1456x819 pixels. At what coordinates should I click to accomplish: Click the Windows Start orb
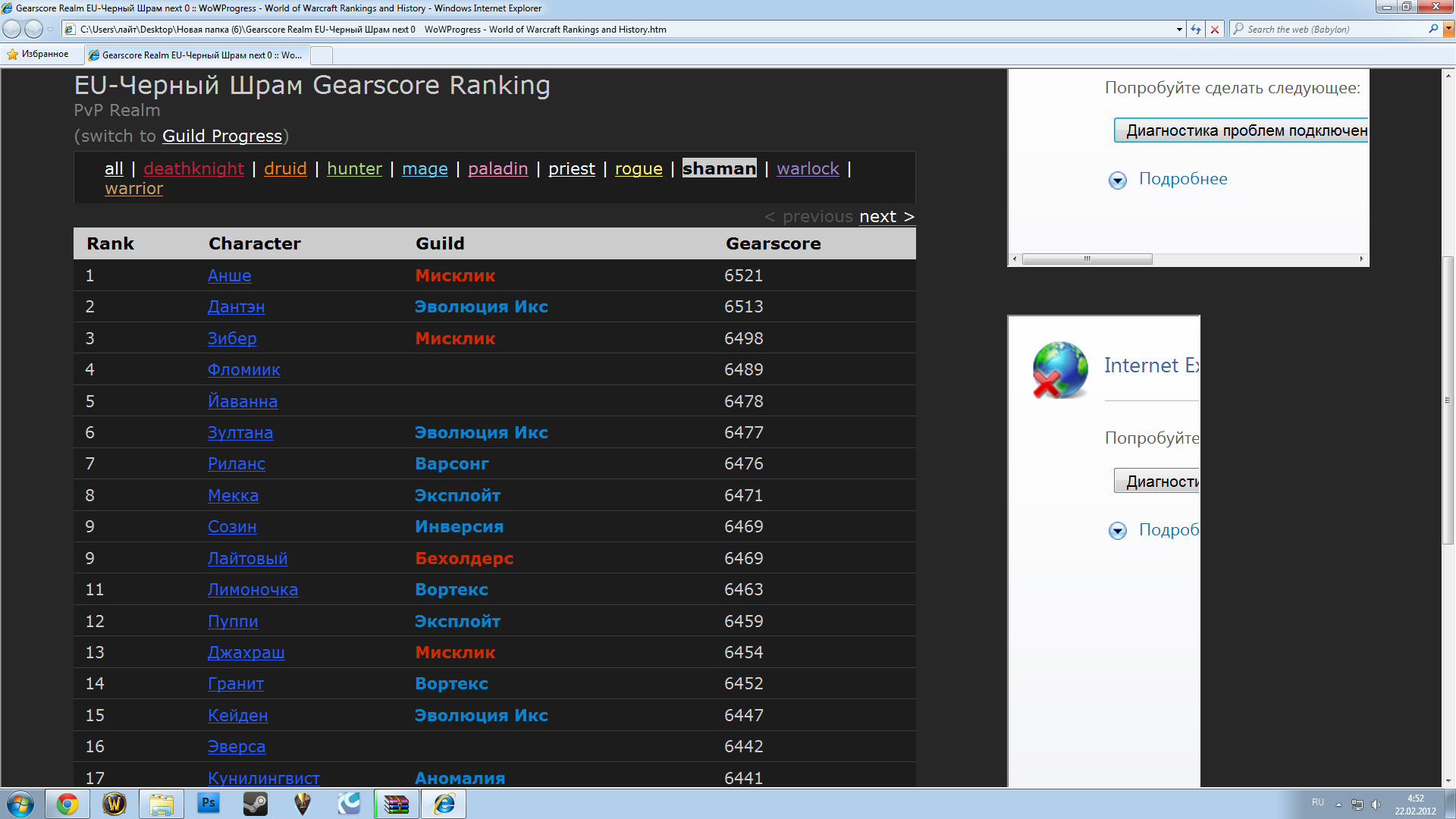click(x=20, y=804)
